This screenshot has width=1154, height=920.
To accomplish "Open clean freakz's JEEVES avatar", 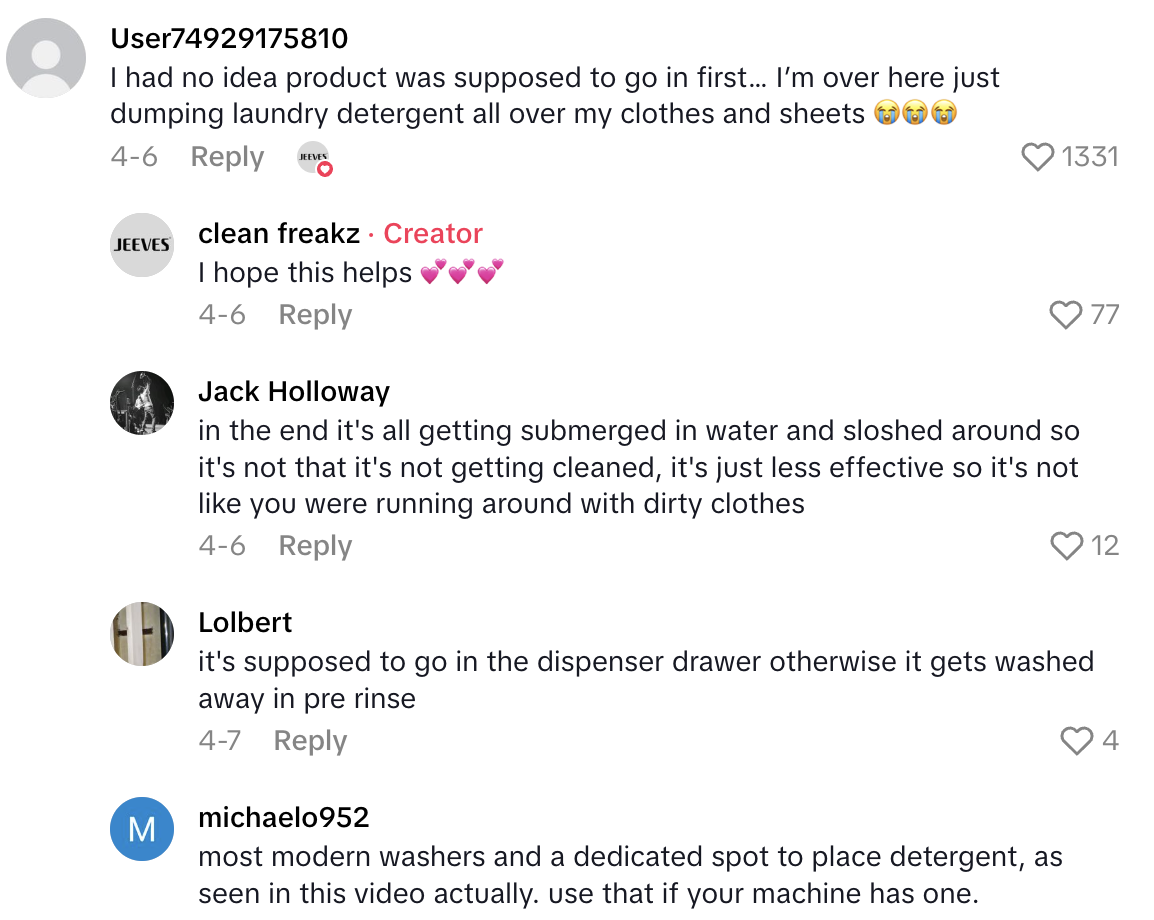I will click(x=142, y=245).
